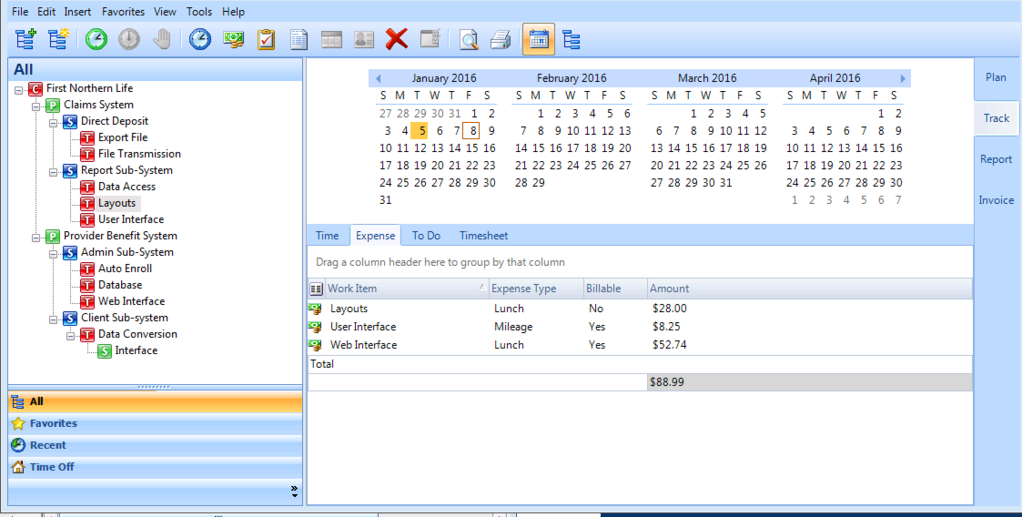Expand the navigation pane options chevron
Screen dimensions: 1022x517
pos(294,491)
